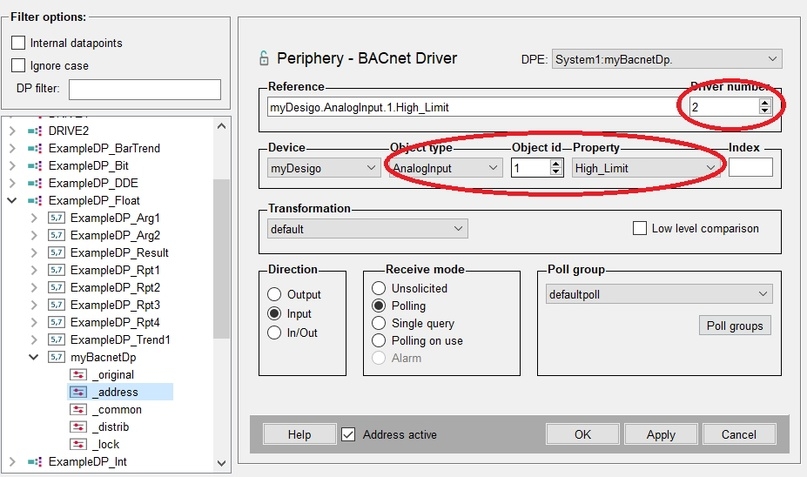
Task: Click the ExampleDP_Int datapoint icon
Action: click(35, 462)
